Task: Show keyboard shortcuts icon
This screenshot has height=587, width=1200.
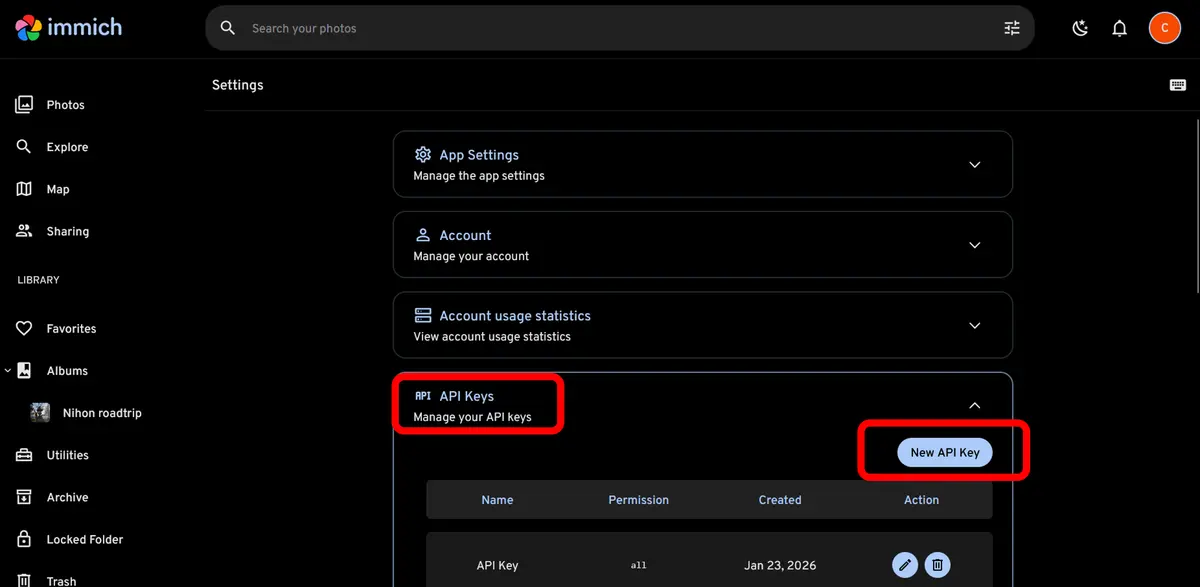Action: pos(1178,85)
